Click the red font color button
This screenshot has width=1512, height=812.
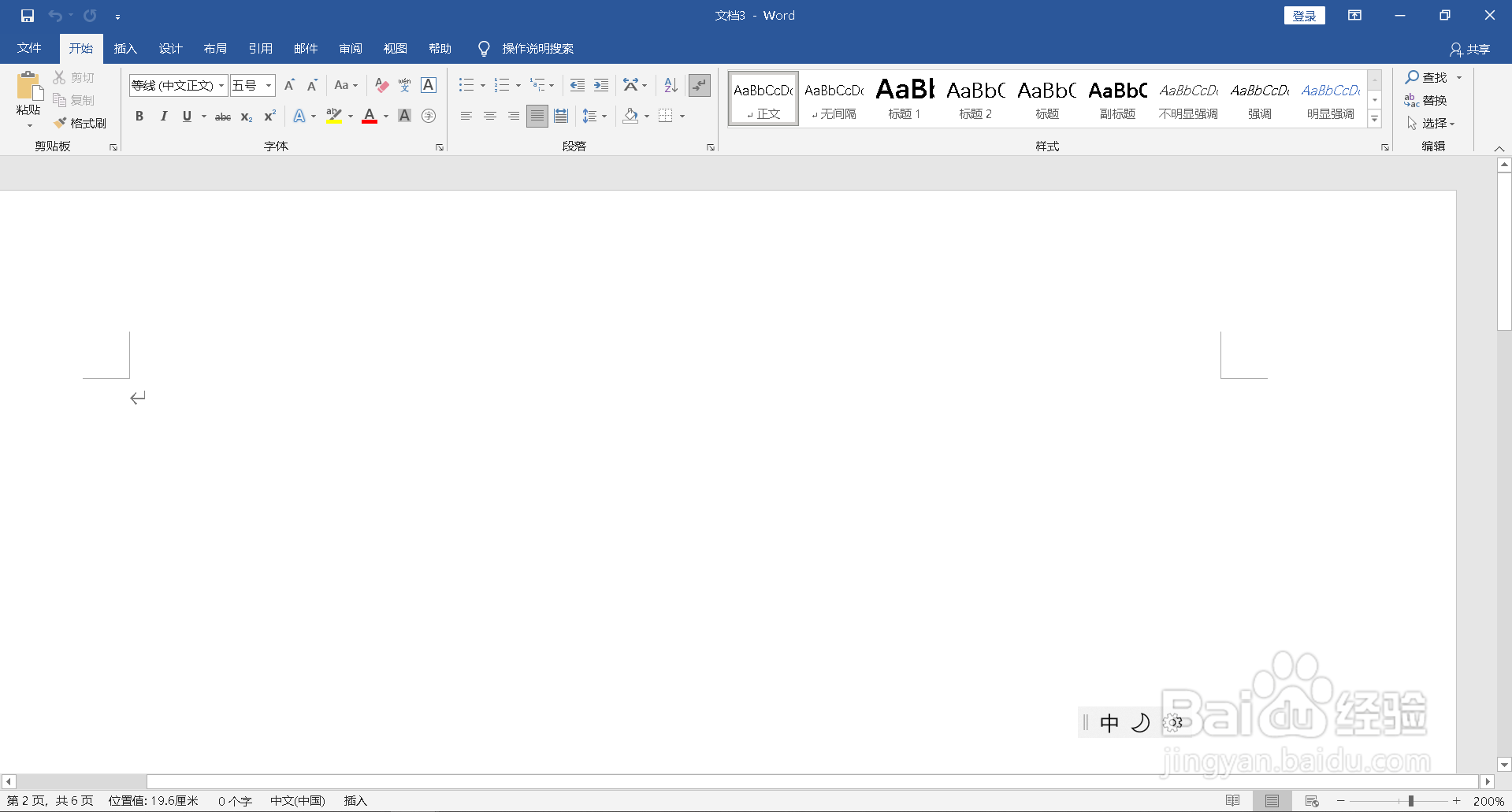(370, 116)
